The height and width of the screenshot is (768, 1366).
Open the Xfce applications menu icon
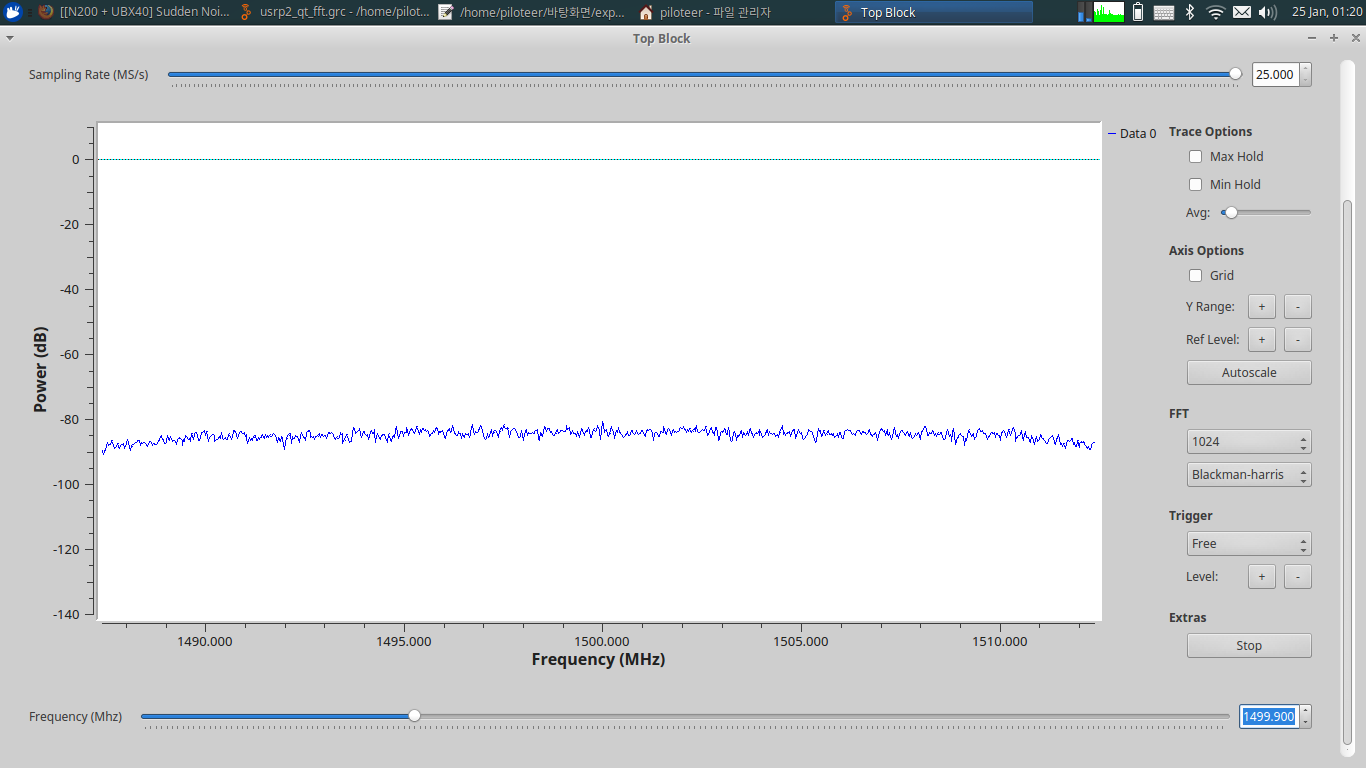coord(13,12)
